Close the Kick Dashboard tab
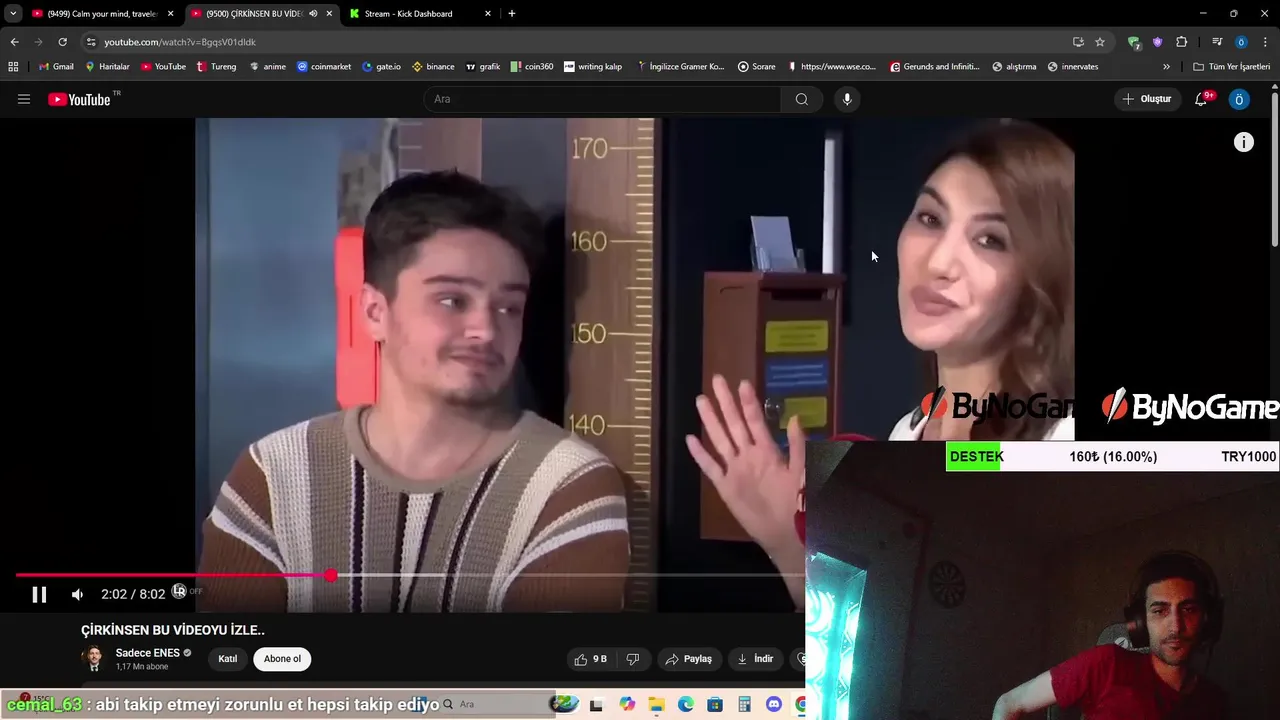 (x=488, y=14)
